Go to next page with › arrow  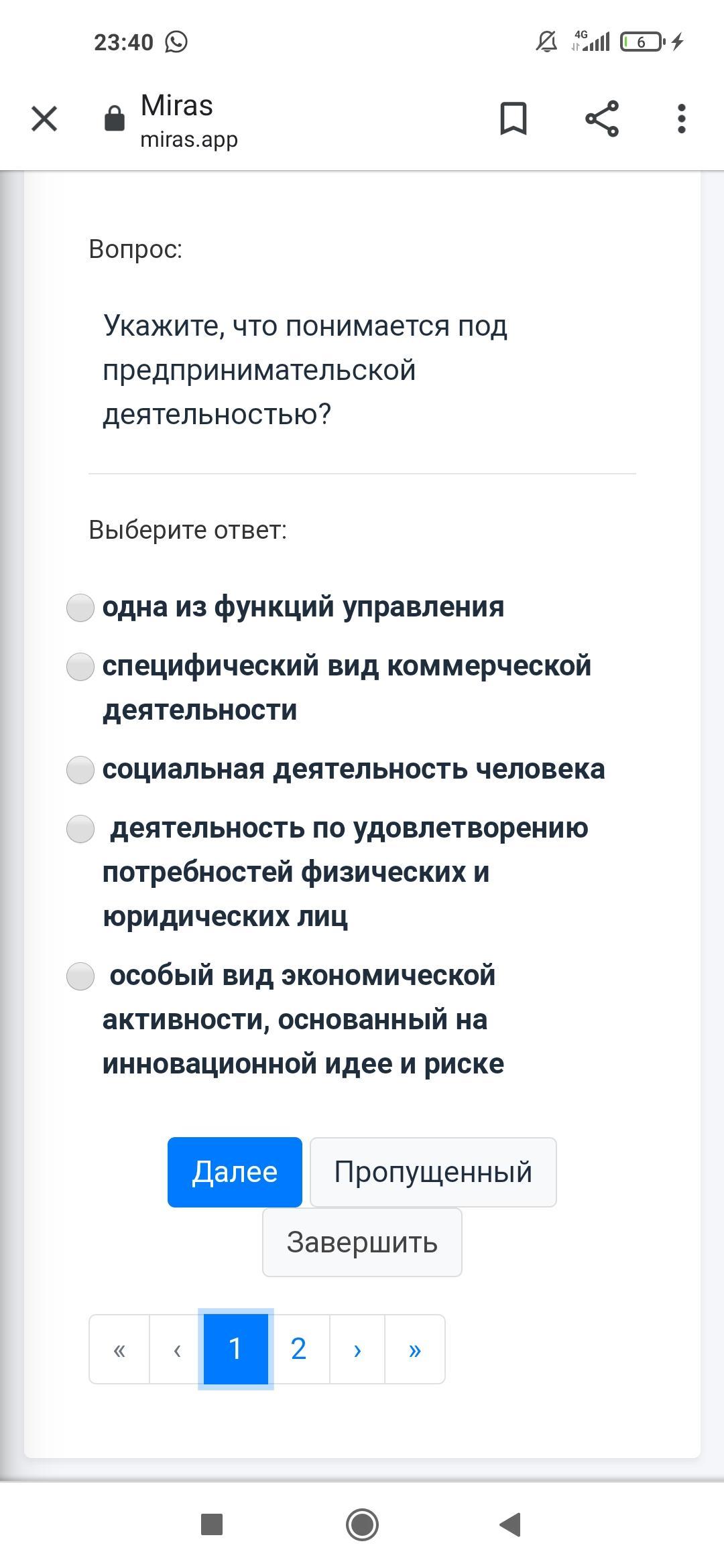tap(357, 1348)
